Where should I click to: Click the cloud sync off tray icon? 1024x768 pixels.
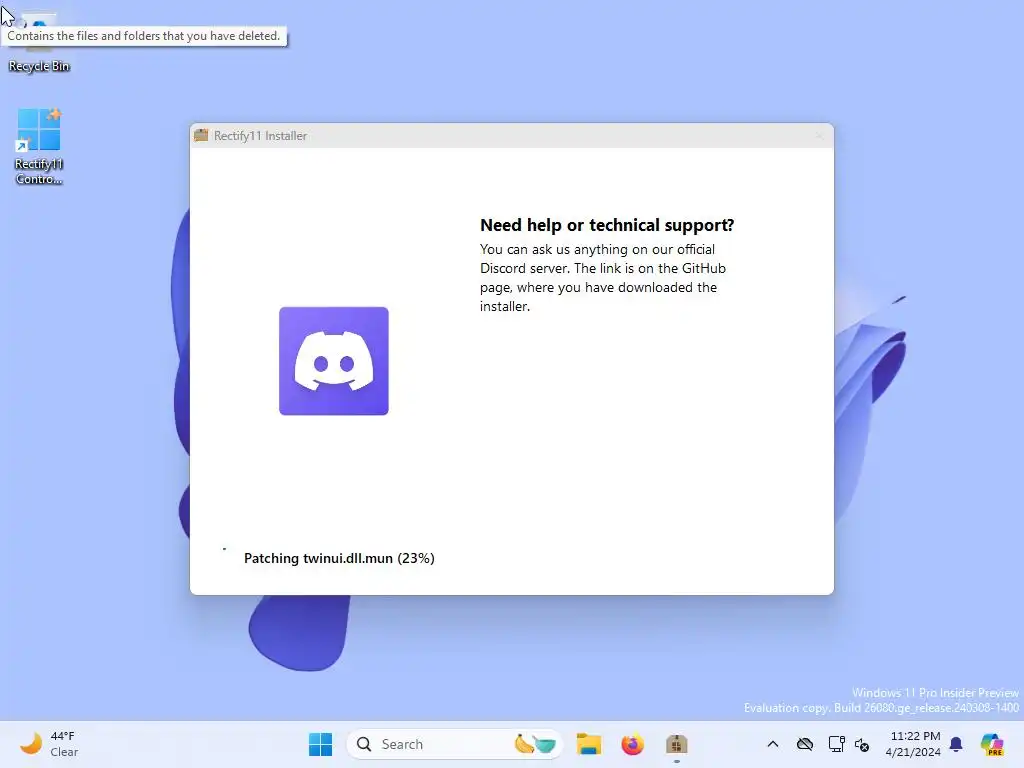[805, 744]
